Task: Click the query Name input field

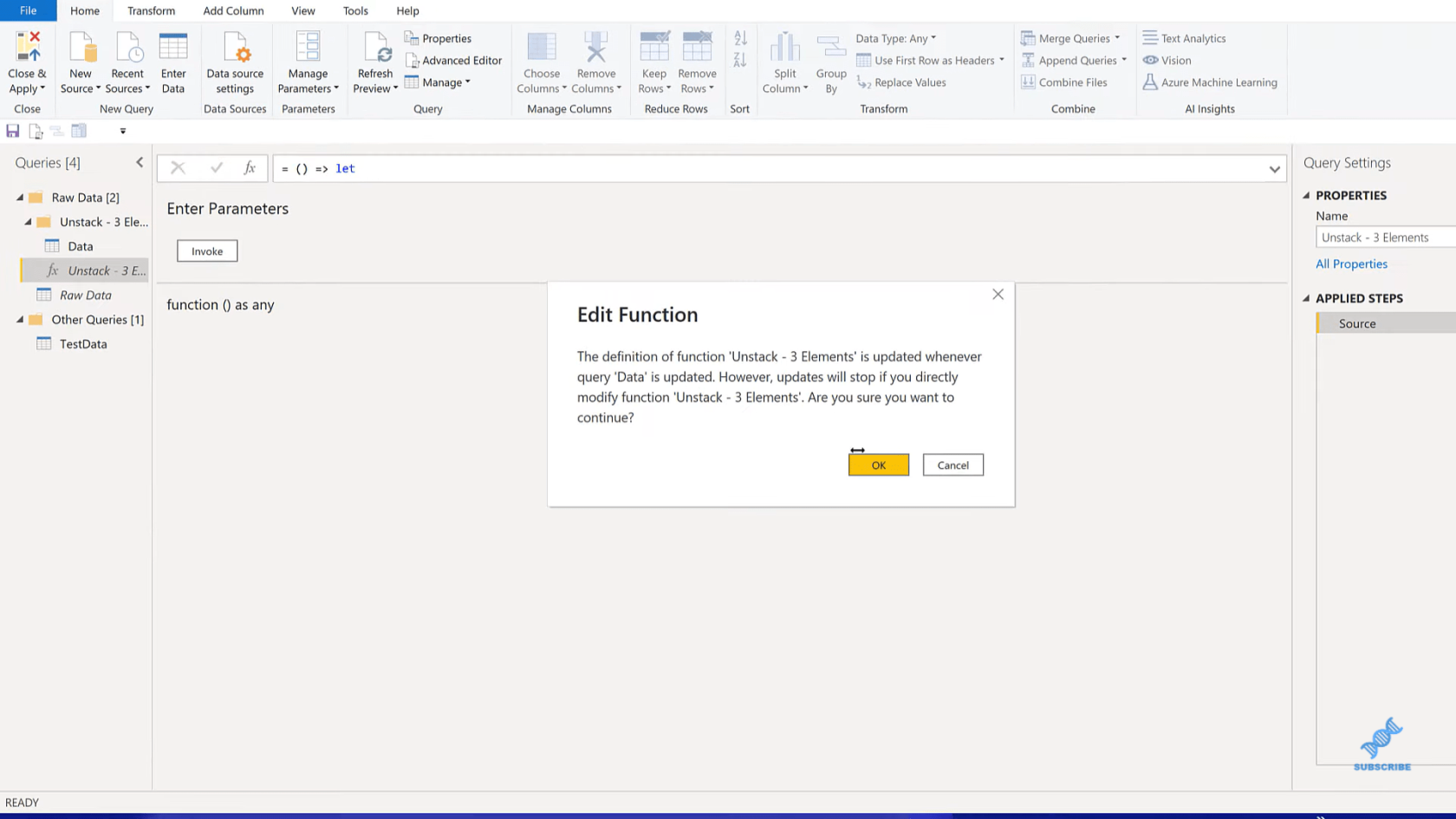Action: pyautogui.click(x=1385, y=237)
